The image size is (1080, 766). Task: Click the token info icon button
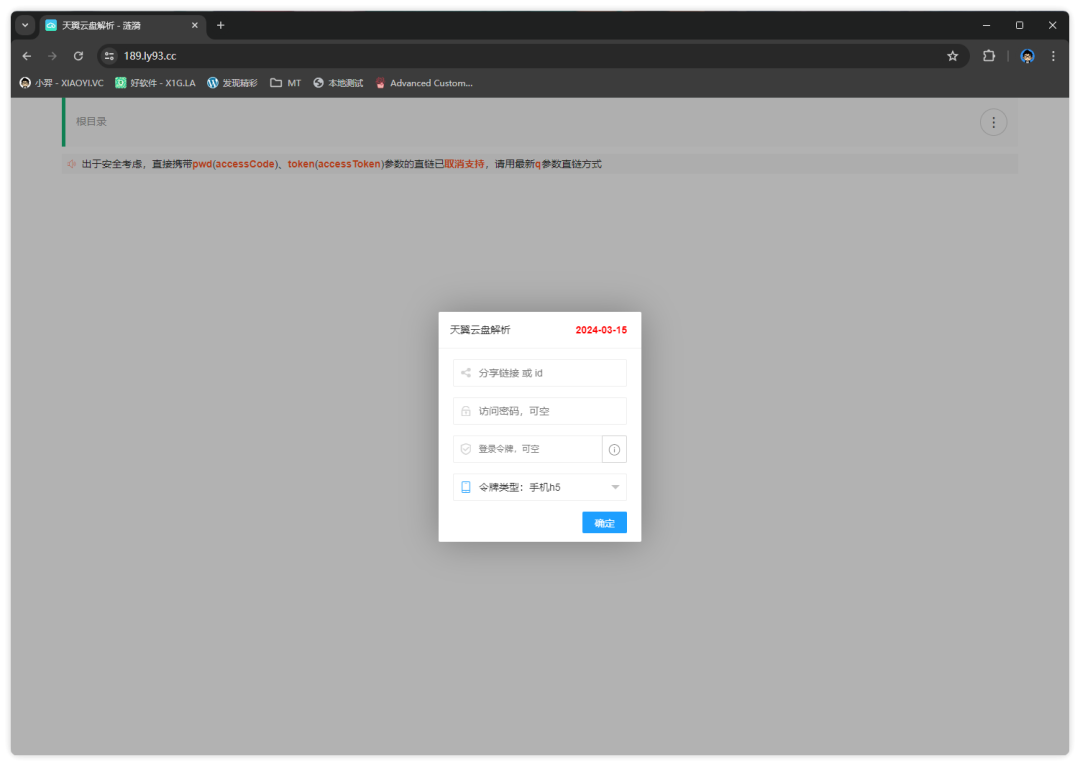(614, 449)
